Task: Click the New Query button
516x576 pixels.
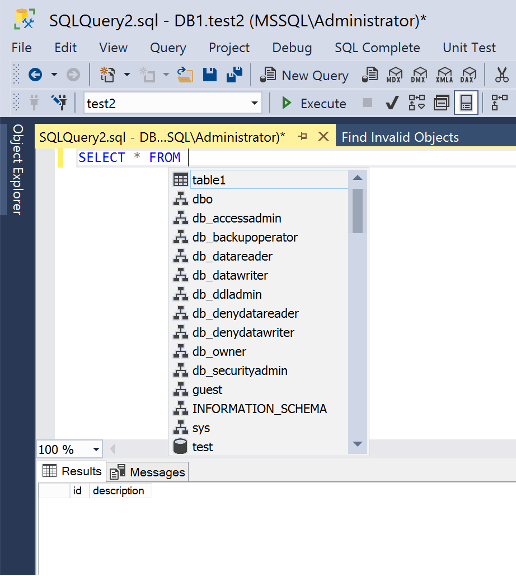Action: click(304, 75)
